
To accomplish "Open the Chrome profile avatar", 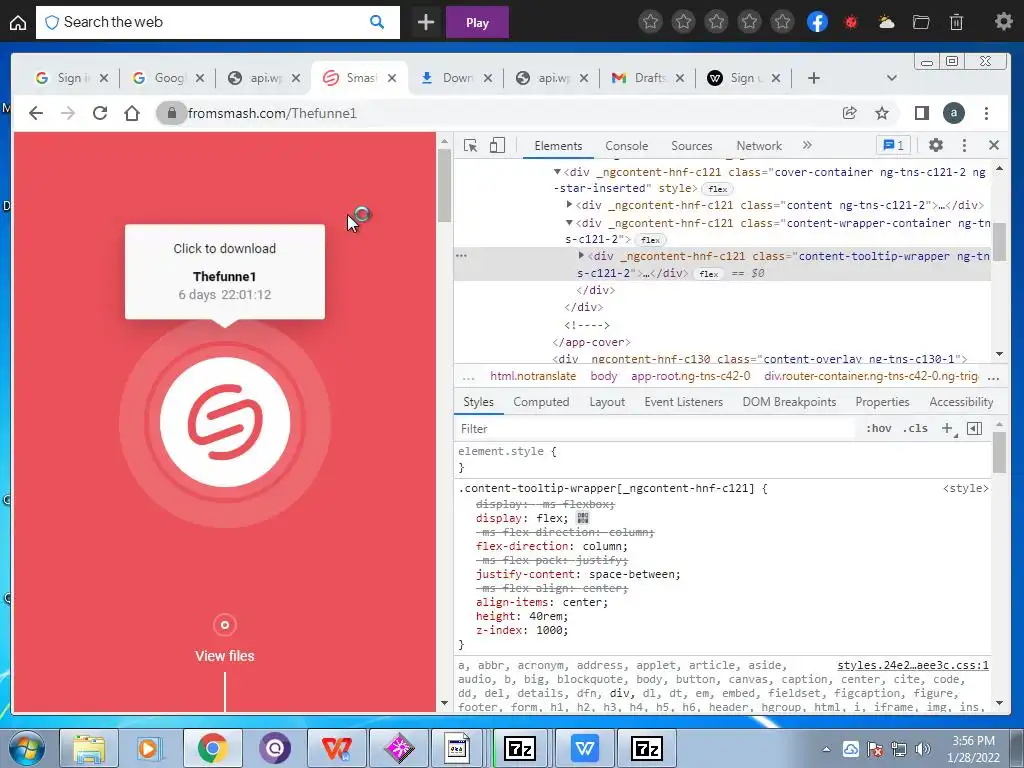I will pos(953,113).
